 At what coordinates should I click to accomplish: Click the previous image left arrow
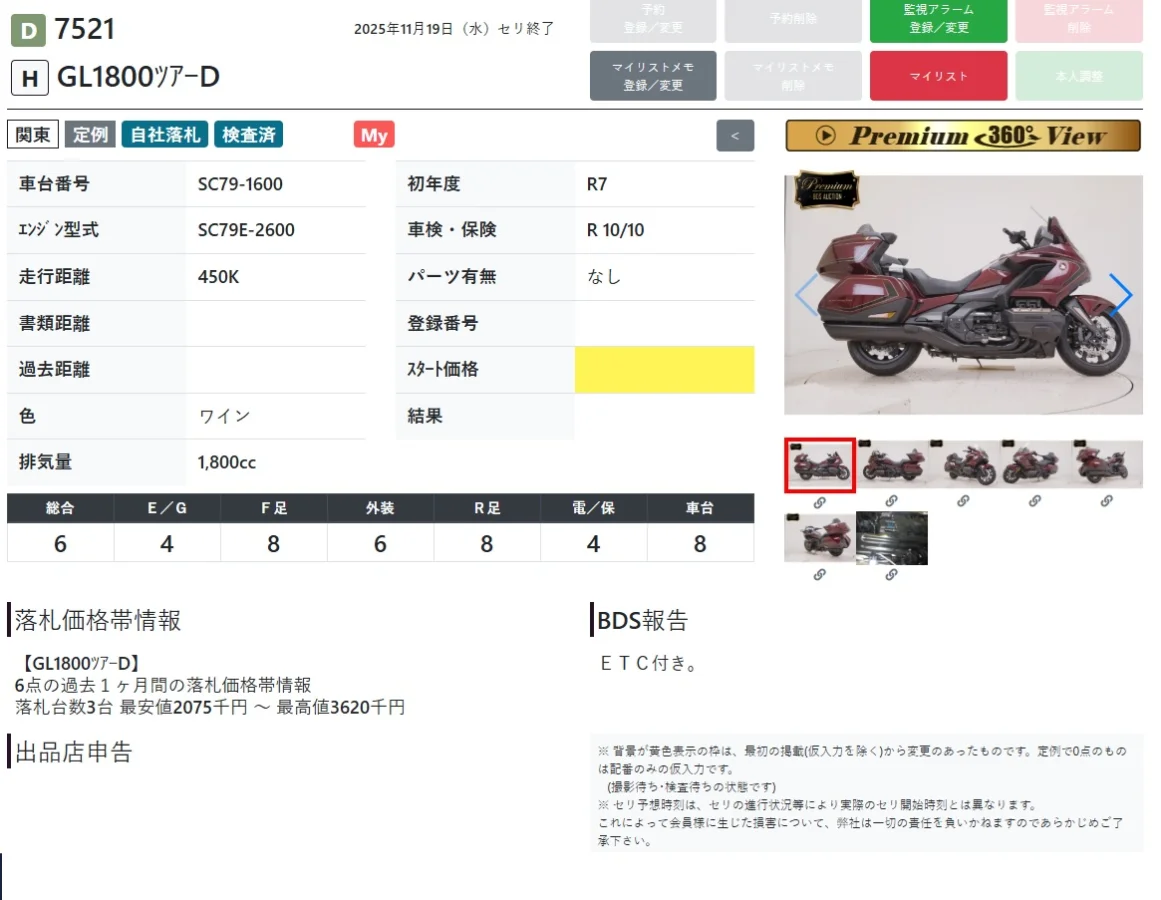(x=806, y=295)
